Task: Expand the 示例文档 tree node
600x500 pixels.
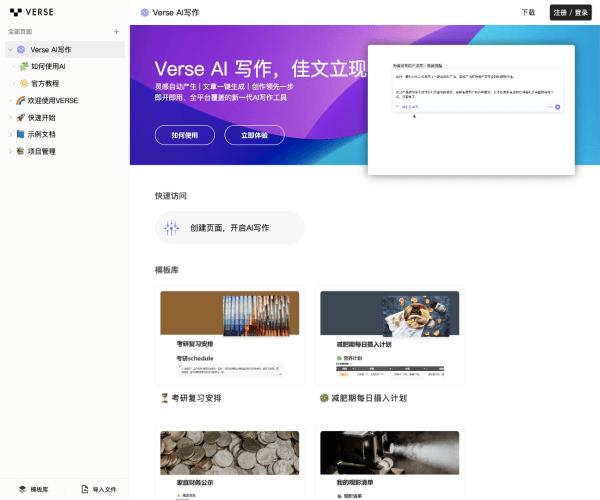Action: tap(9, 134)
